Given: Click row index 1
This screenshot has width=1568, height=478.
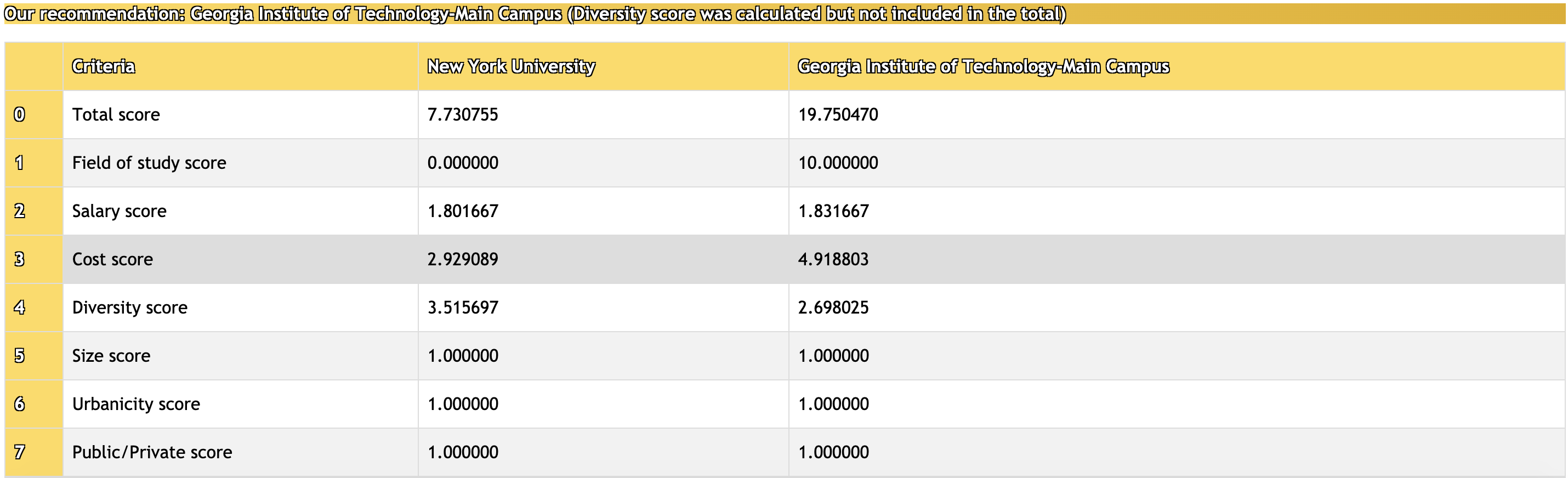Looking at the screenshot, I should (20, 163).
